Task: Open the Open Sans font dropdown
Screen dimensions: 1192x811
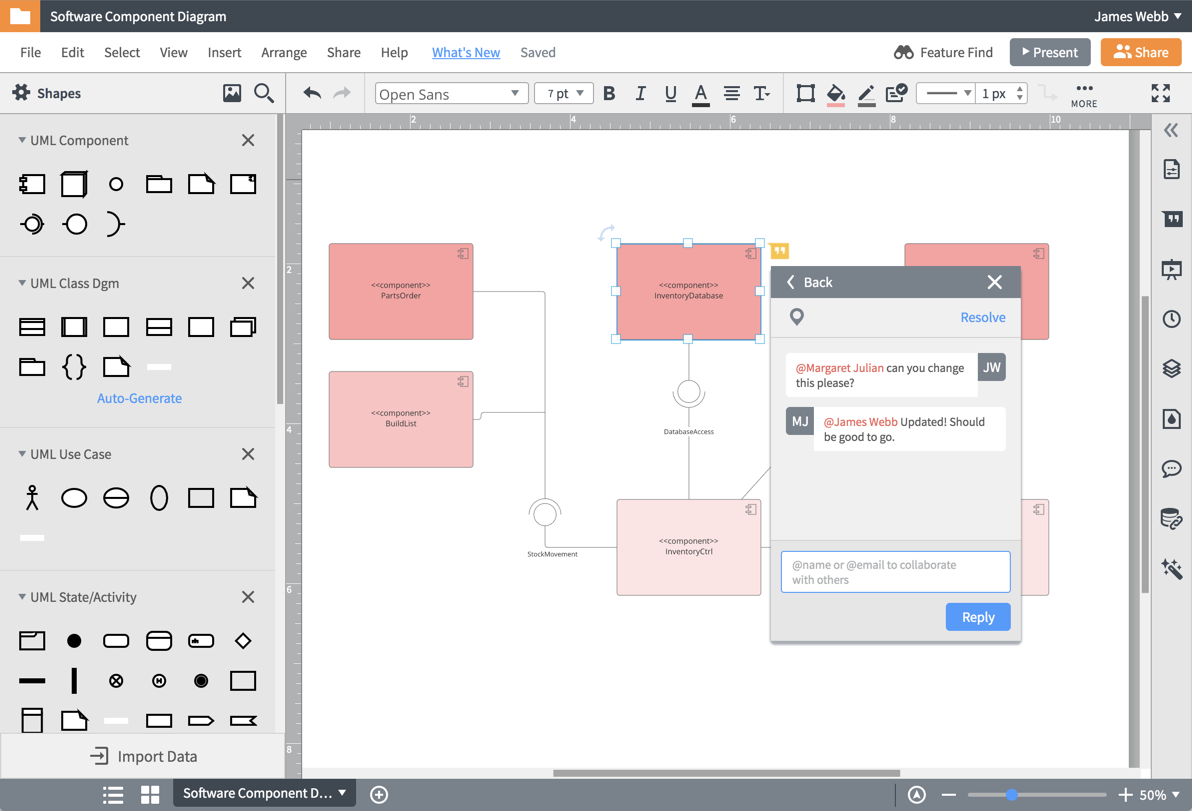Action: (x=450, y=92)
